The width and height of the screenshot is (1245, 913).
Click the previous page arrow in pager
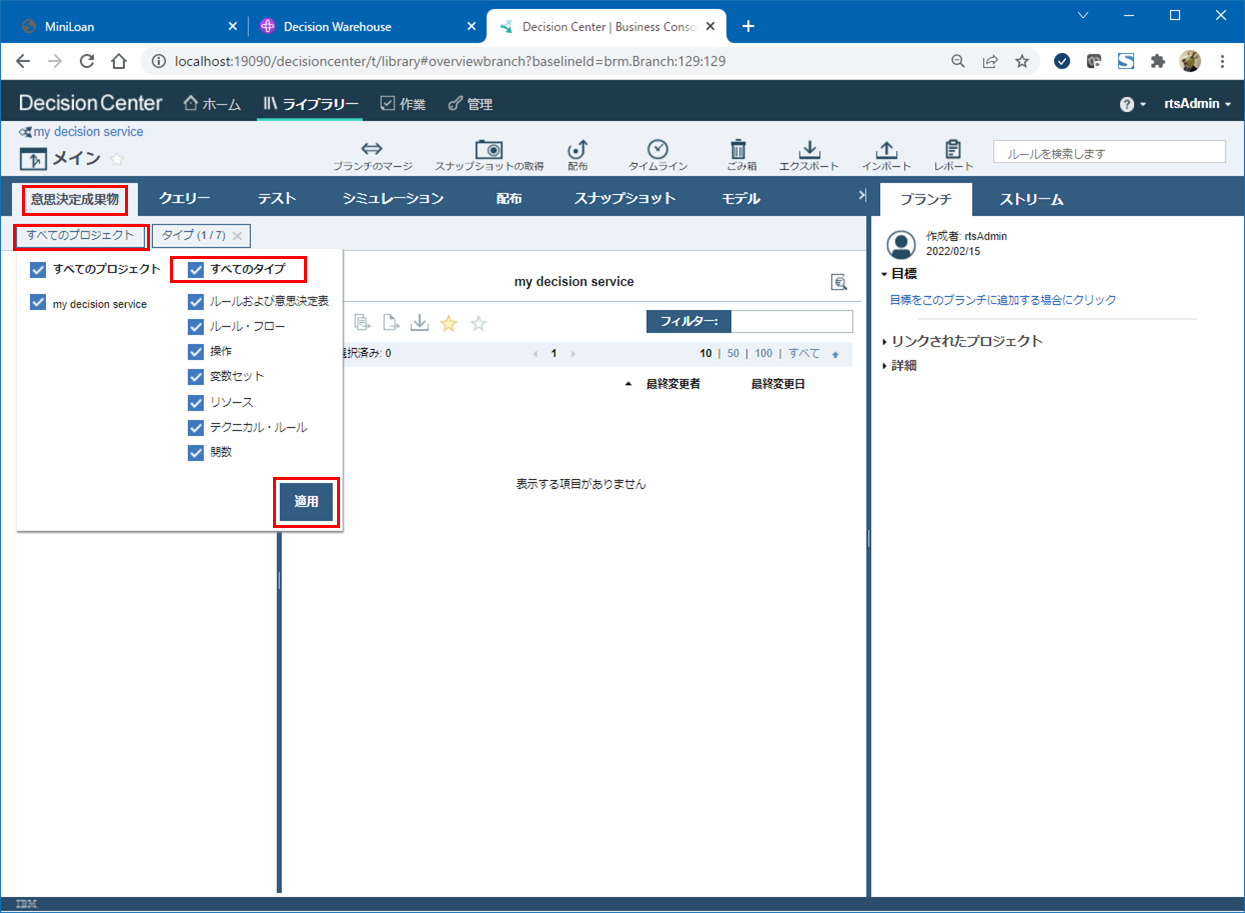point(536,354)
